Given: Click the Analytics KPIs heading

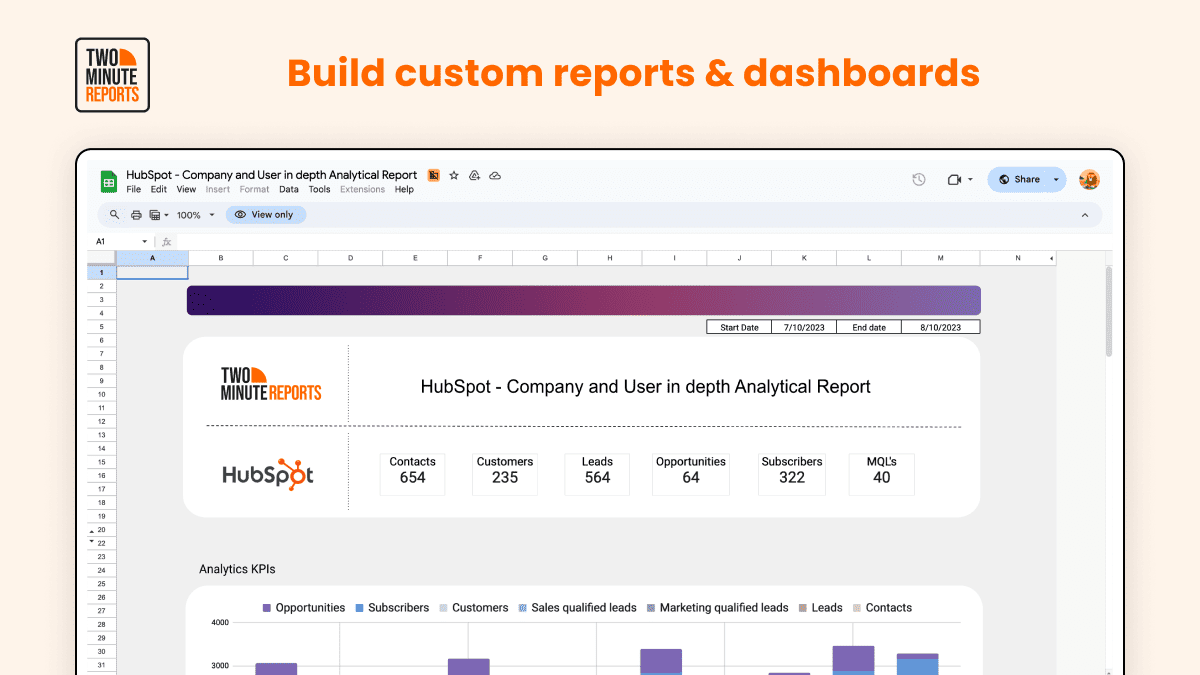Looking at the screenshot, I should [x=237, y=569].
